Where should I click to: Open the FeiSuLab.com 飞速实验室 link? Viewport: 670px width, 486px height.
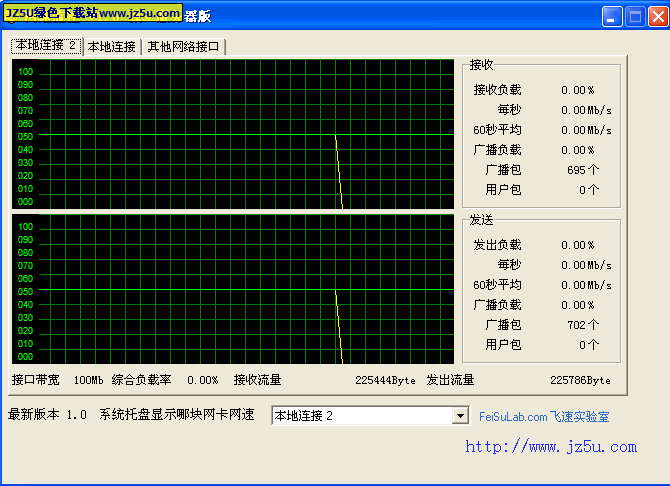544,417
